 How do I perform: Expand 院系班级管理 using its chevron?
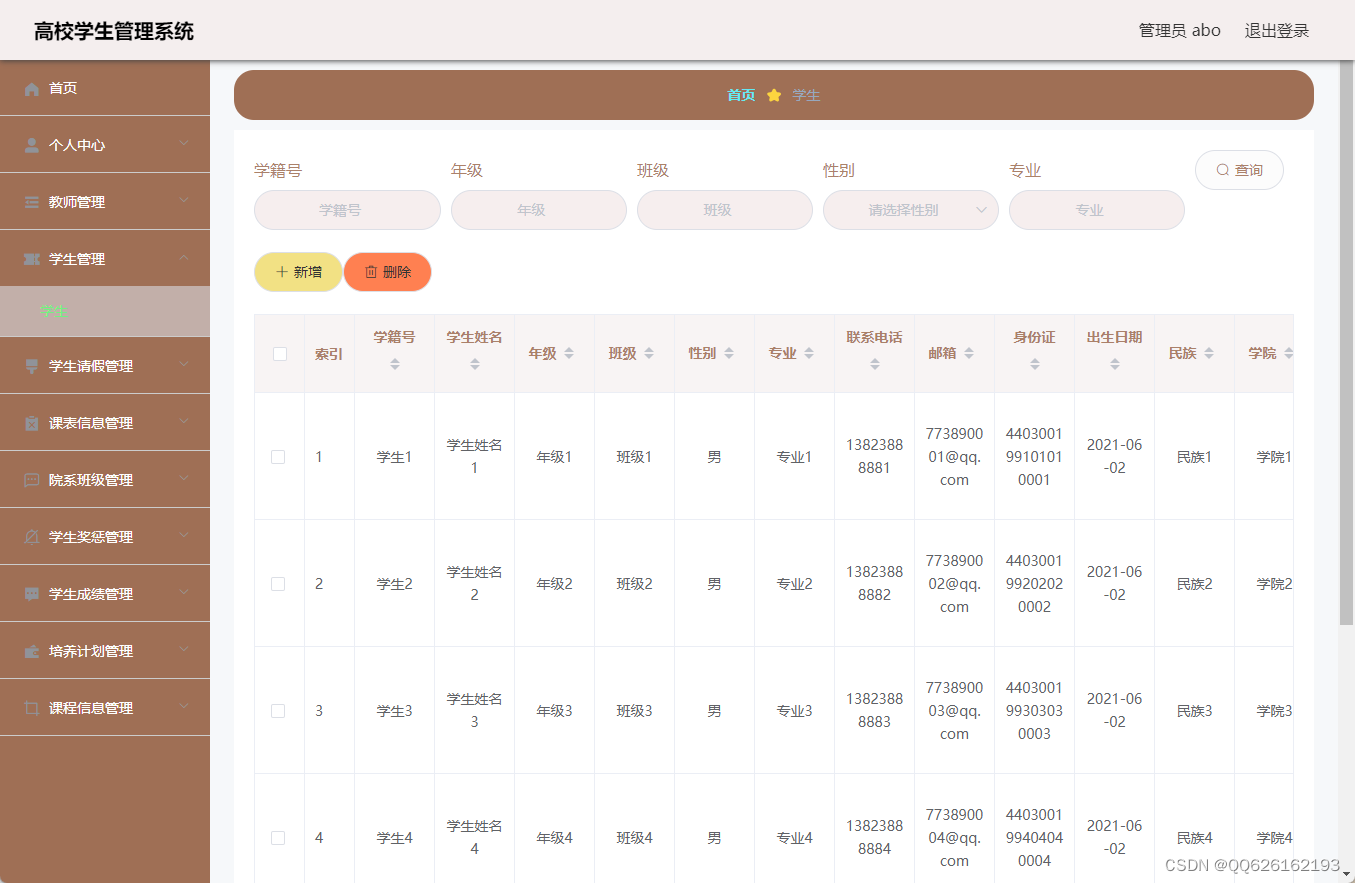point(184,479)
